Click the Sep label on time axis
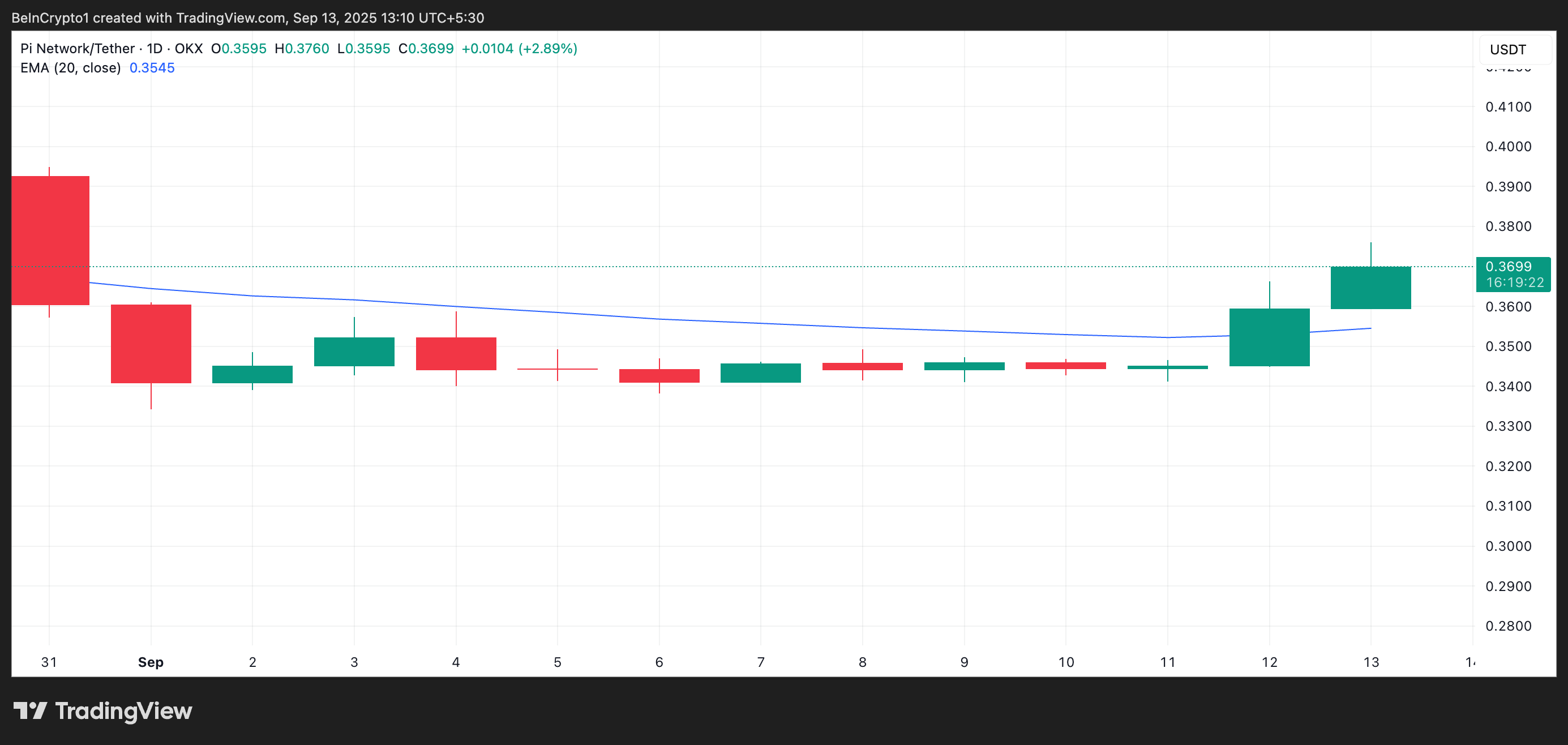The image size is (1568, 745). [x=151, y=662]
